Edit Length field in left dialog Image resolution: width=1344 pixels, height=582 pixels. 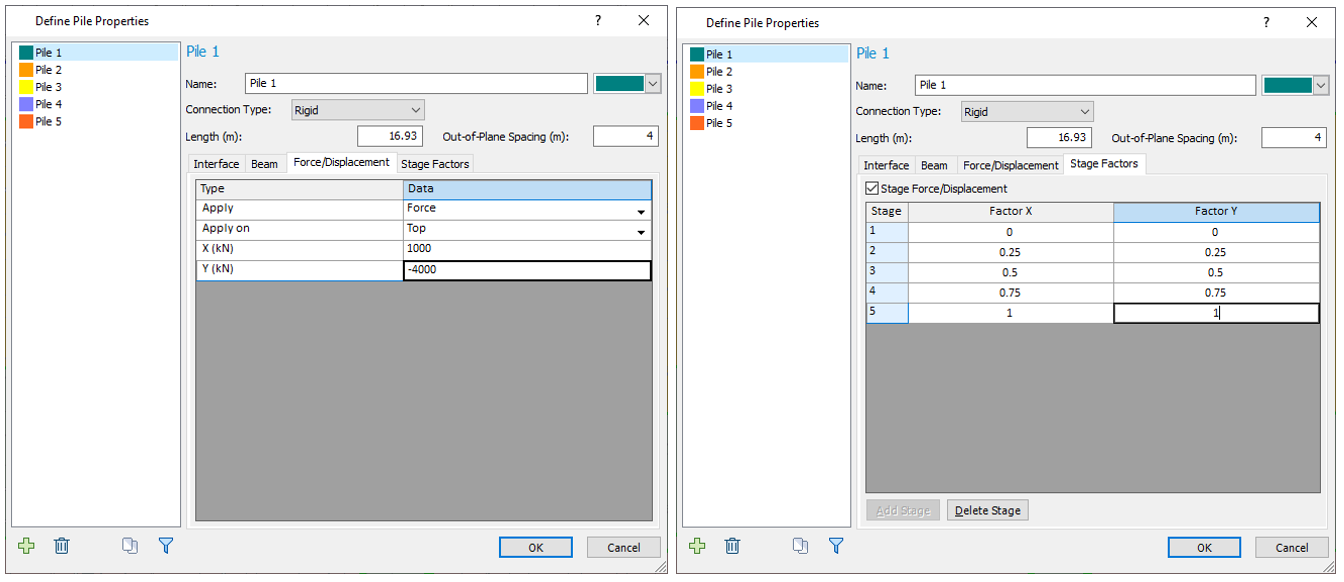pyautogui.click(x=390, y=136)
